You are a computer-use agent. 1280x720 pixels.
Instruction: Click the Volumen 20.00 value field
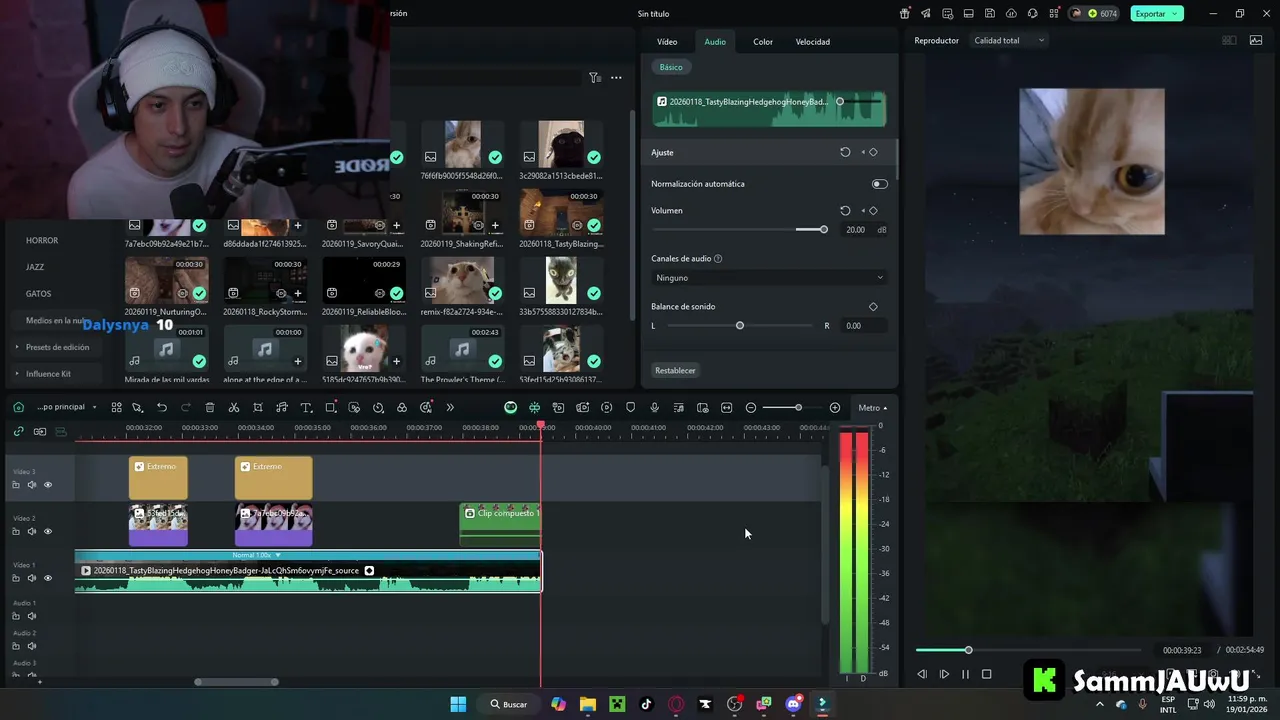point(855,230)
